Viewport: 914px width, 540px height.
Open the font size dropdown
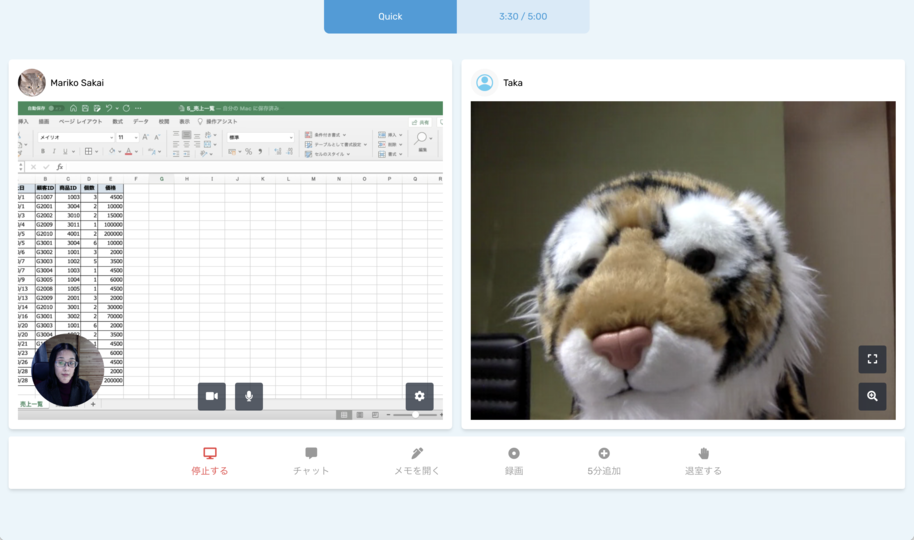(128, 138)
